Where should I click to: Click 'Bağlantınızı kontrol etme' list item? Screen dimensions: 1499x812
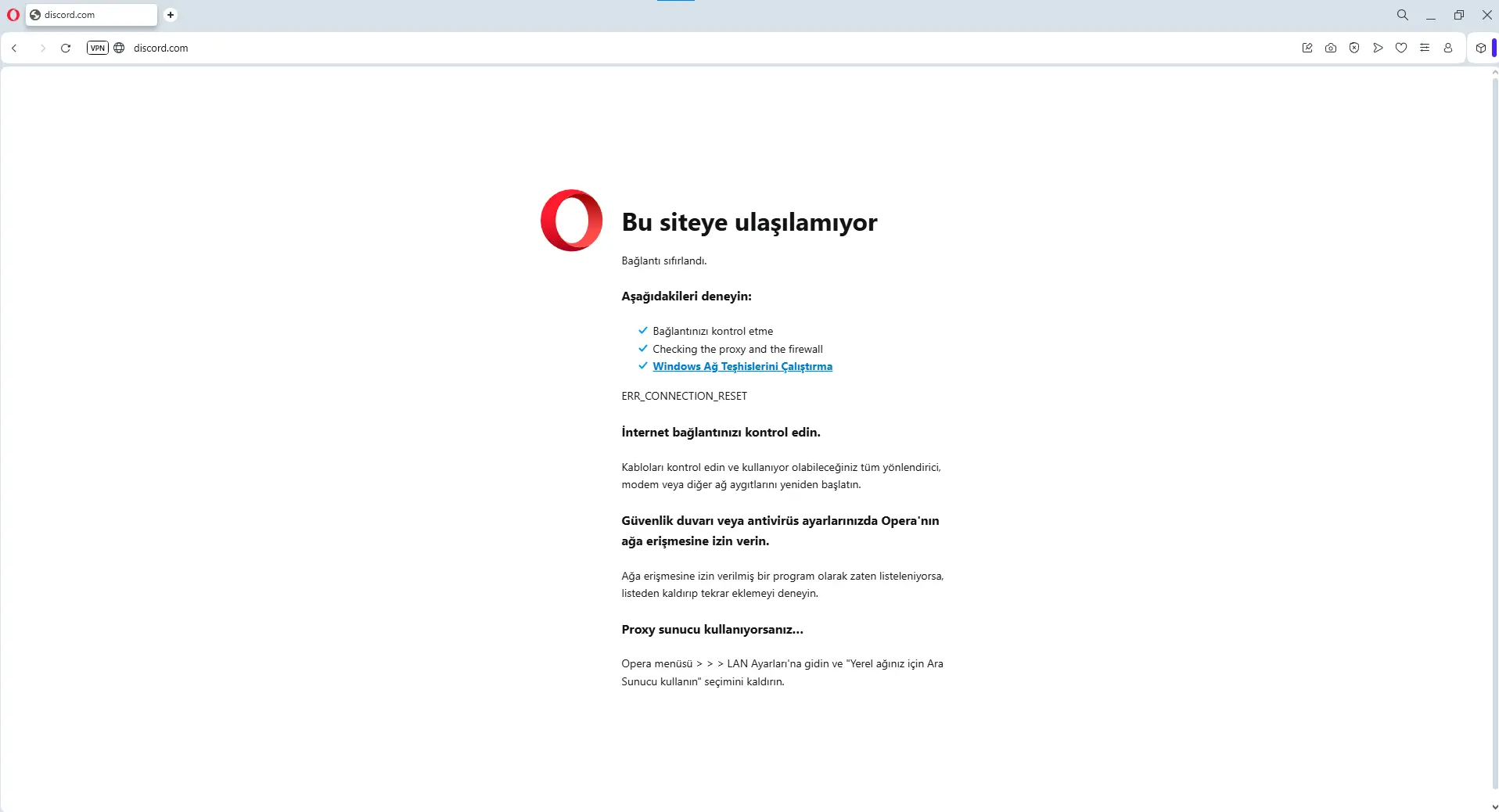713,331
